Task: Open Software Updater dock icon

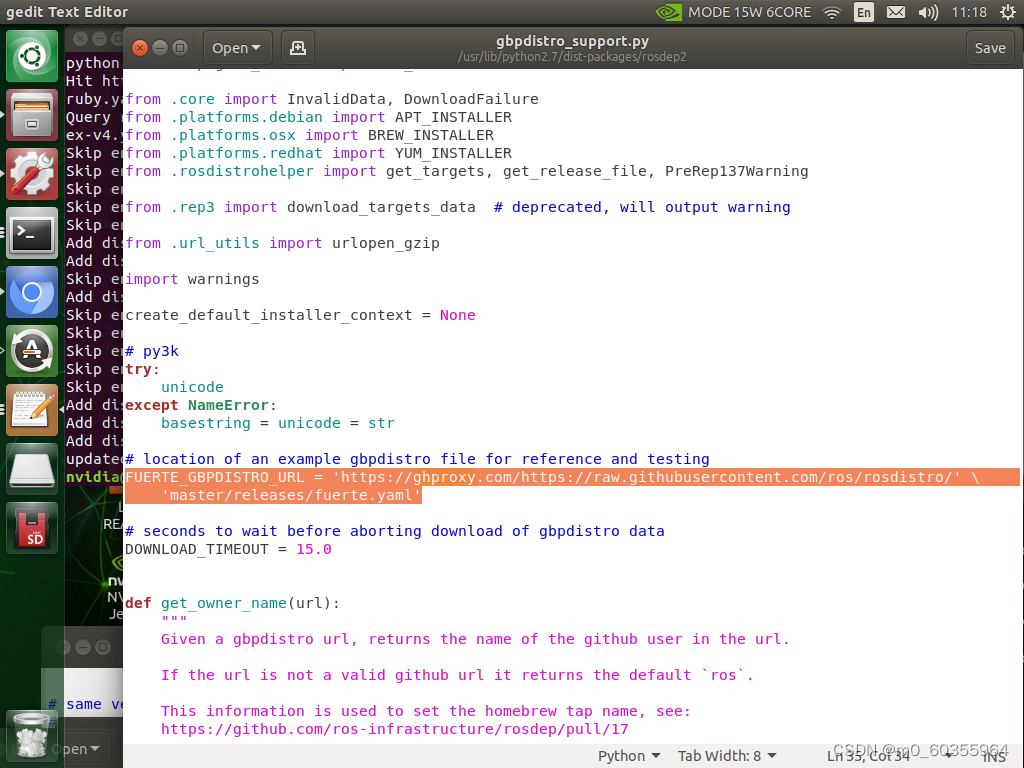Action: (x=32, y=351)
